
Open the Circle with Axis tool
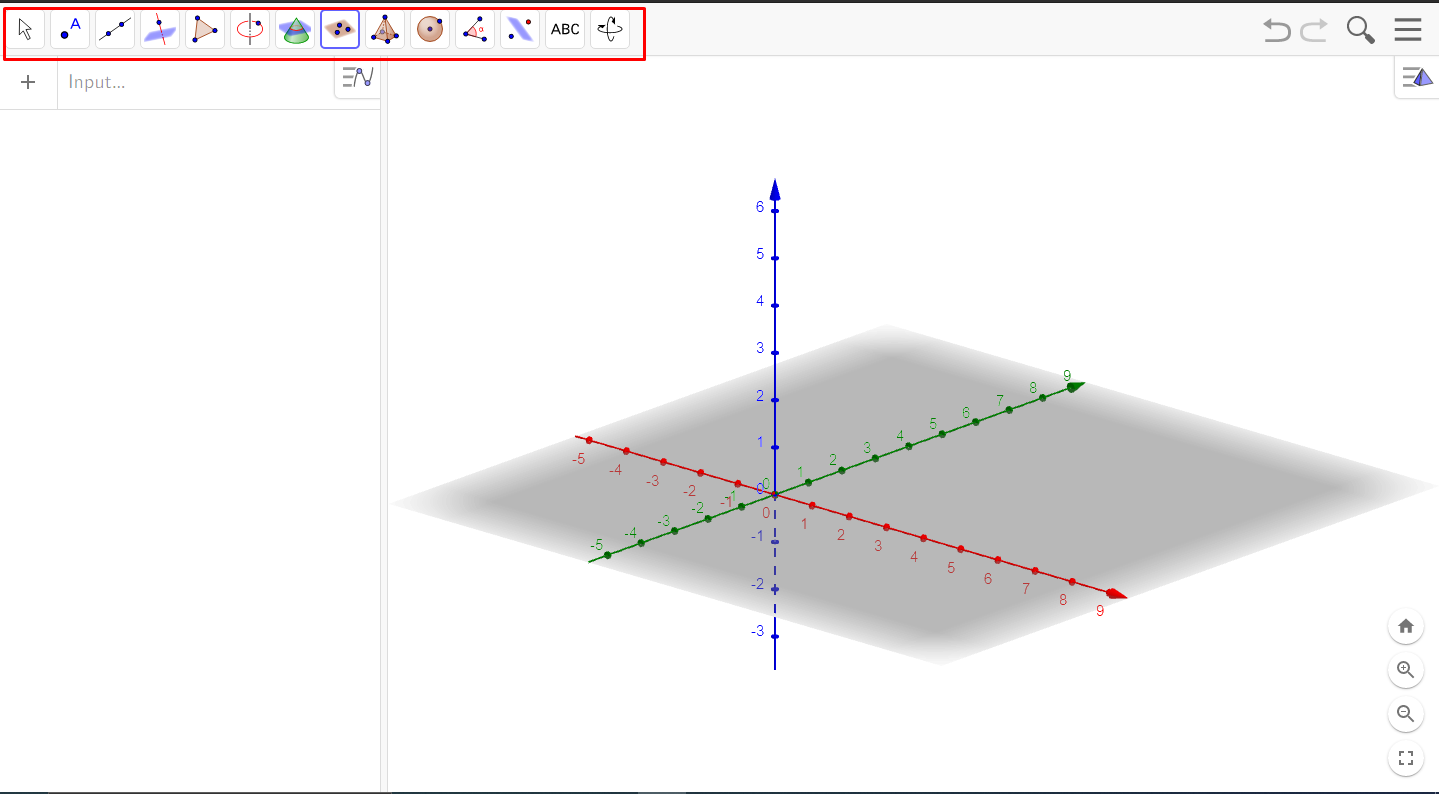point(249,29)
